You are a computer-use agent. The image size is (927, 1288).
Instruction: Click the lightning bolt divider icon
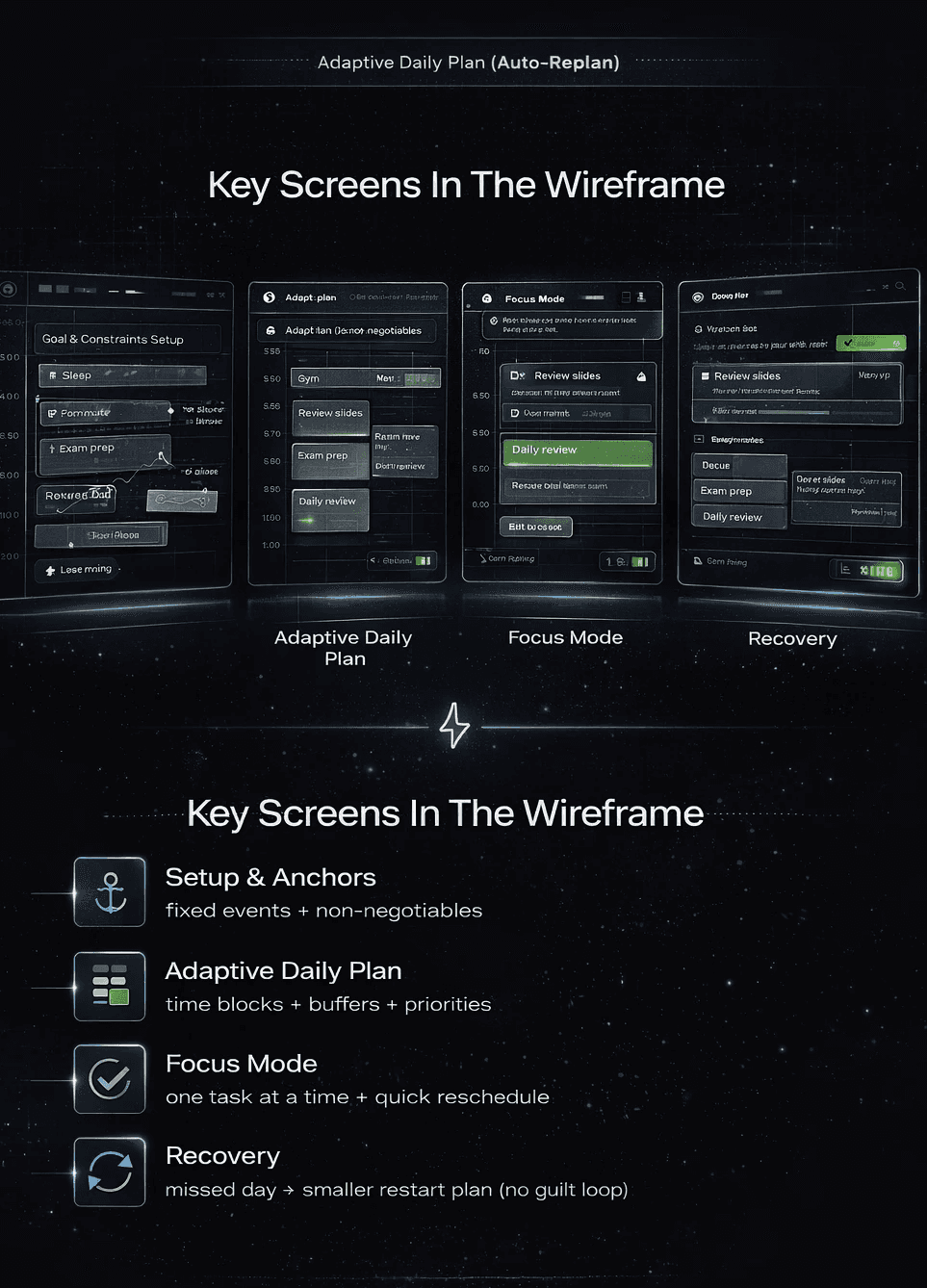[x=454, y=726]
